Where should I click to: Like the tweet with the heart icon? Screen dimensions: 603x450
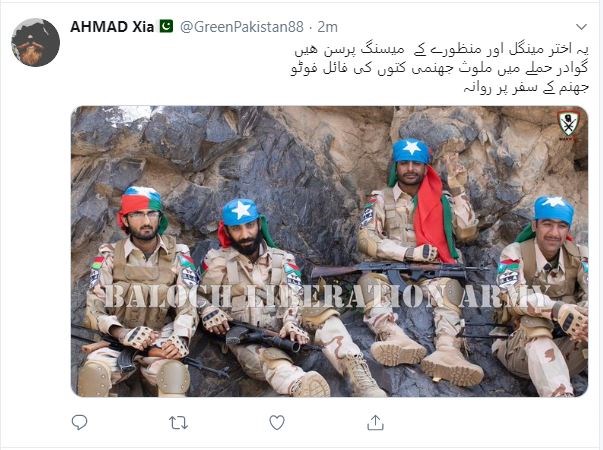pos(277,423)
